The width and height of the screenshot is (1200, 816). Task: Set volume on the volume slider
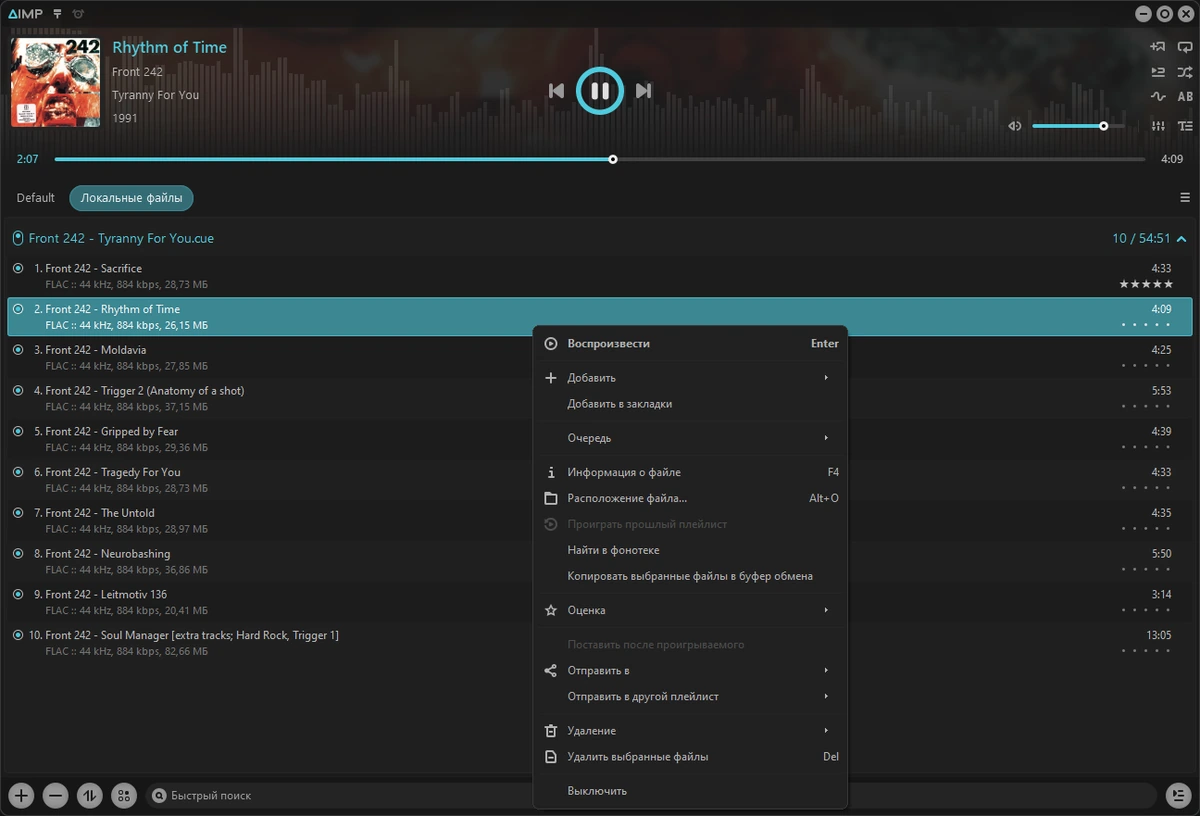[1078, 126]
